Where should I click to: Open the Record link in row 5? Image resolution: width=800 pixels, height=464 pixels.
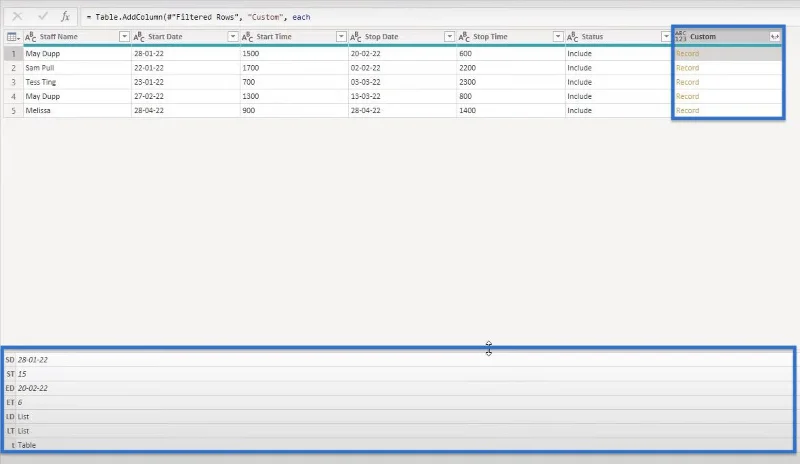pyautogui.click(x=687, y=111)
